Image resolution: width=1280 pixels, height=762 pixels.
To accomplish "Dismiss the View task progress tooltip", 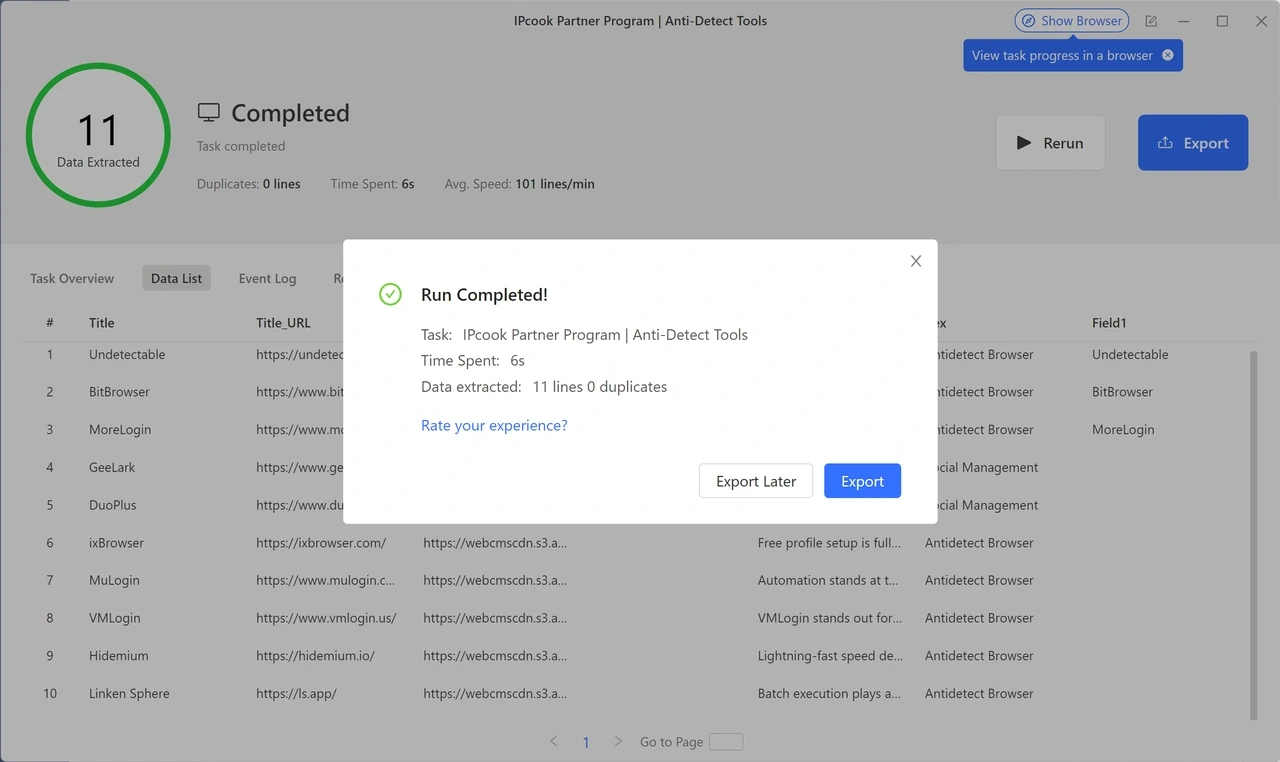I will [1167, 55].
